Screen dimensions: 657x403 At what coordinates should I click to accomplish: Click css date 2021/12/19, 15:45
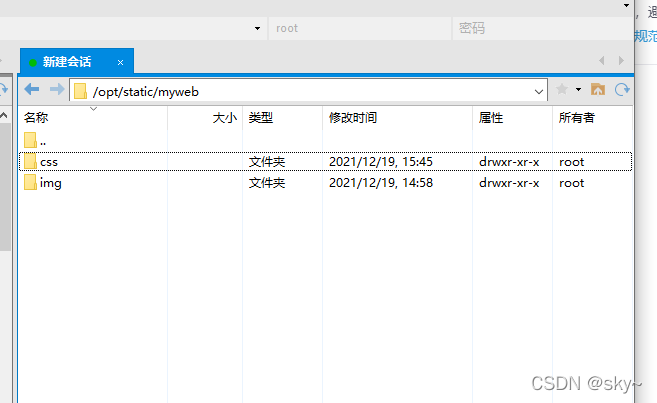(x=380, y=162)
